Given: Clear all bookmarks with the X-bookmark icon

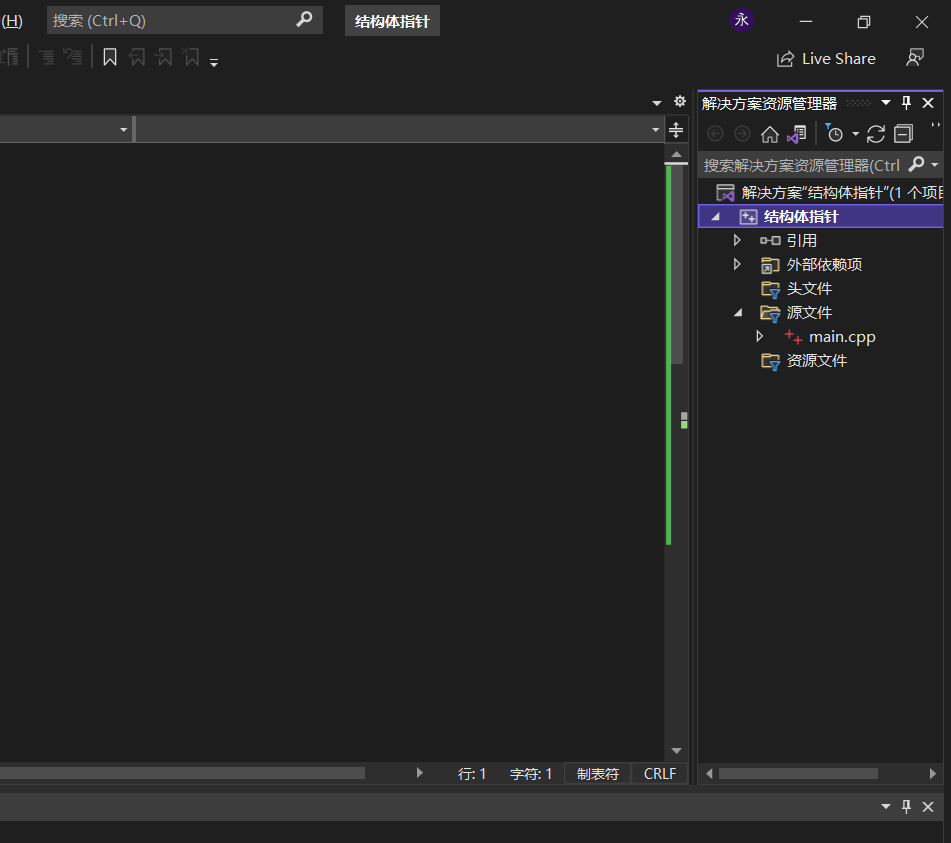Looking at the screenshot, I should 191,58.
